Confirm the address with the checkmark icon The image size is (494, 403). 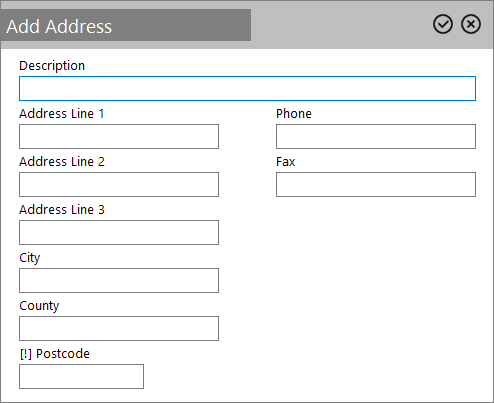pos(443,24)
